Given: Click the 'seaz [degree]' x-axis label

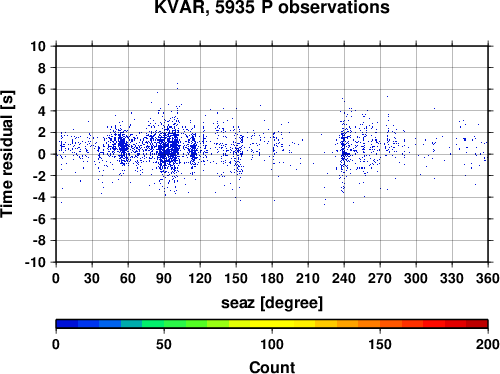Looking at the screenshot, I should pyautogui.click(x=272, y=303).
